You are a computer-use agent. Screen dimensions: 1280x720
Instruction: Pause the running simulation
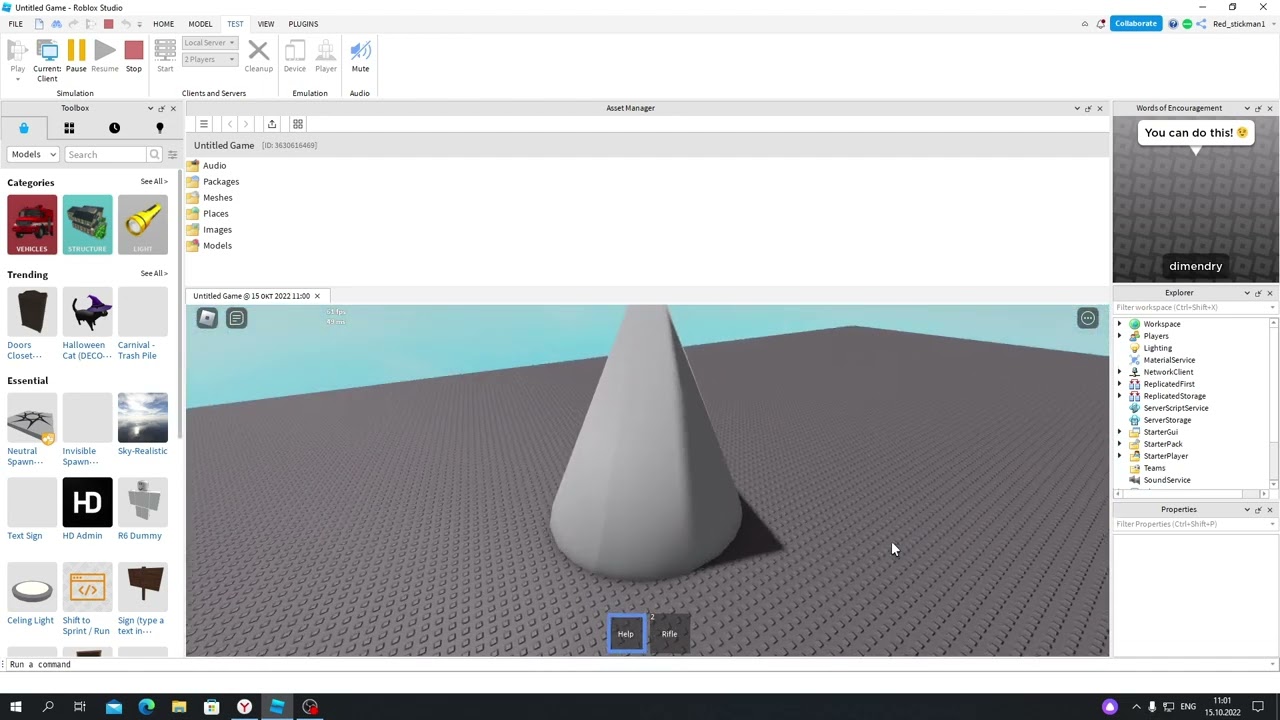coord(76,55)
